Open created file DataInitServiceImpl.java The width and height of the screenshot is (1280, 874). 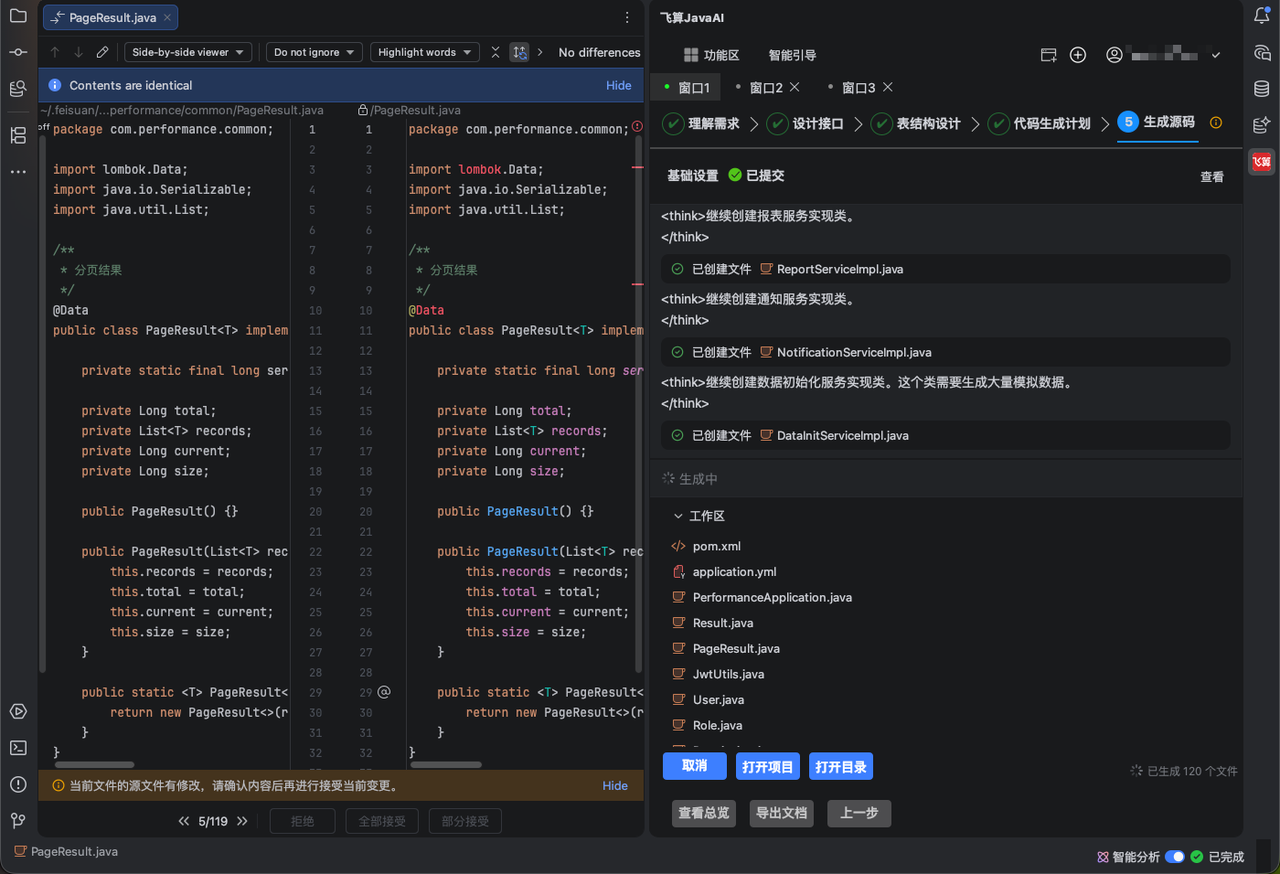pyautogui.click(x=843, y=435)
